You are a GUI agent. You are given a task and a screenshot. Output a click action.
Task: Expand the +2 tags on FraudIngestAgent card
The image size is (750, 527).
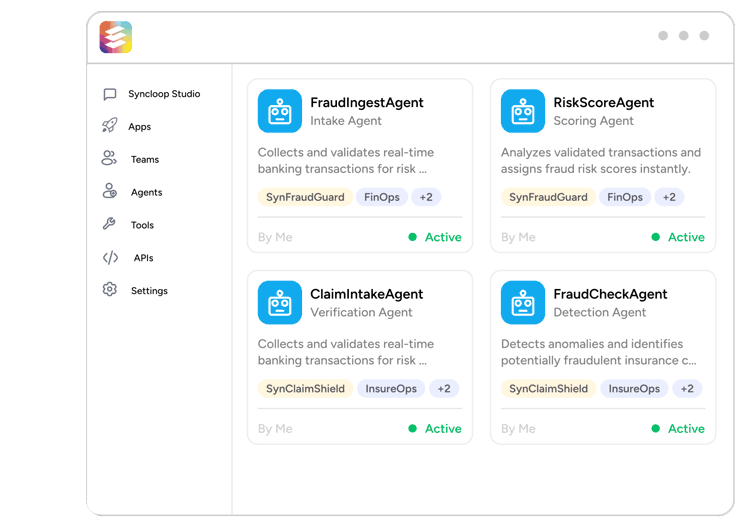pos(426,197)
